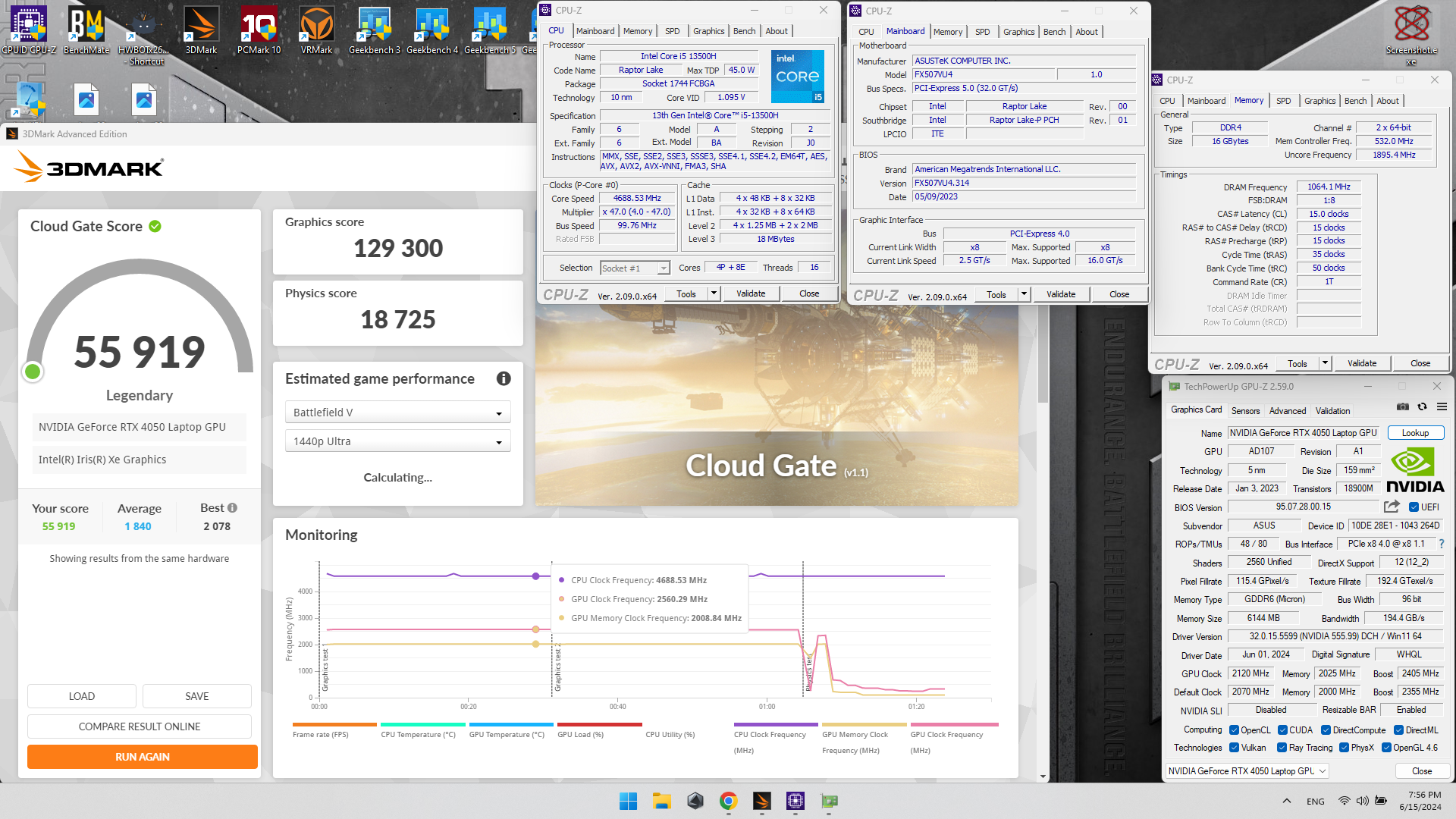Click purple CPU clock marker on chart
The width and height of the screenshot is (1456, 819).
click(536, 576)
